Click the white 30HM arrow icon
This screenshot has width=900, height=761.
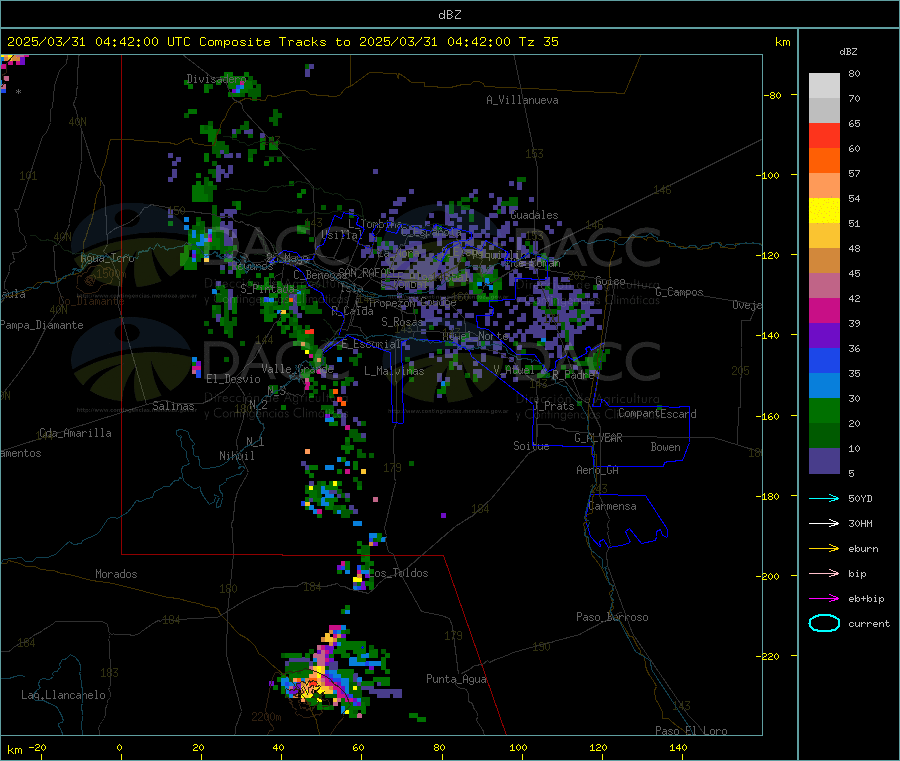click(x=824, y=523)
